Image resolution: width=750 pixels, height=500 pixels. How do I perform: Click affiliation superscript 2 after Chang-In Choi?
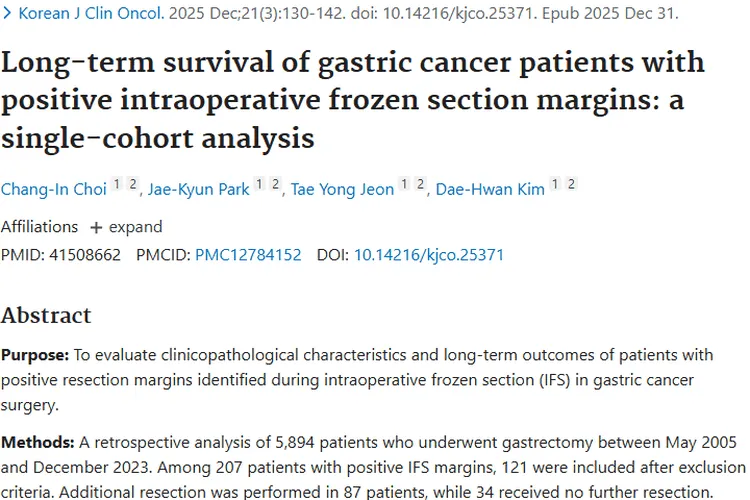pyautogui.click(x=133, y=185)
